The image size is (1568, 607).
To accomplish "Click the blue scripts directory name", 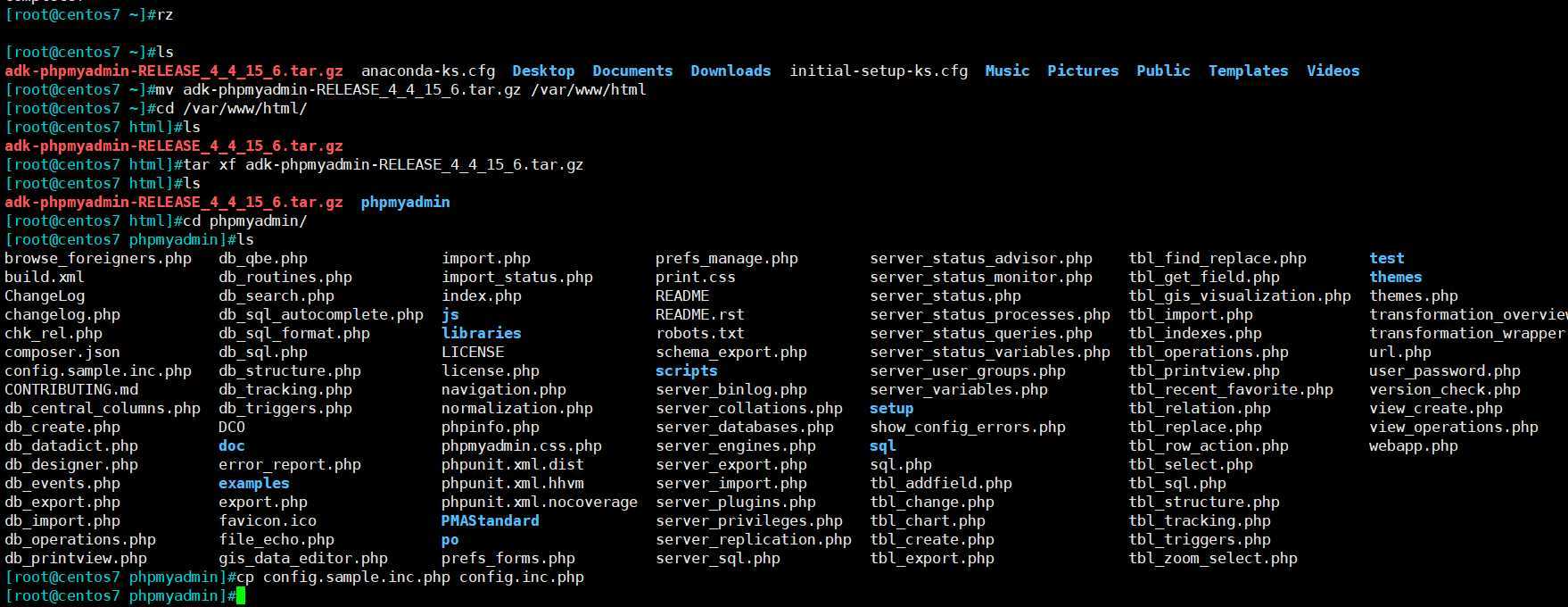I will (x=686, y=370).
